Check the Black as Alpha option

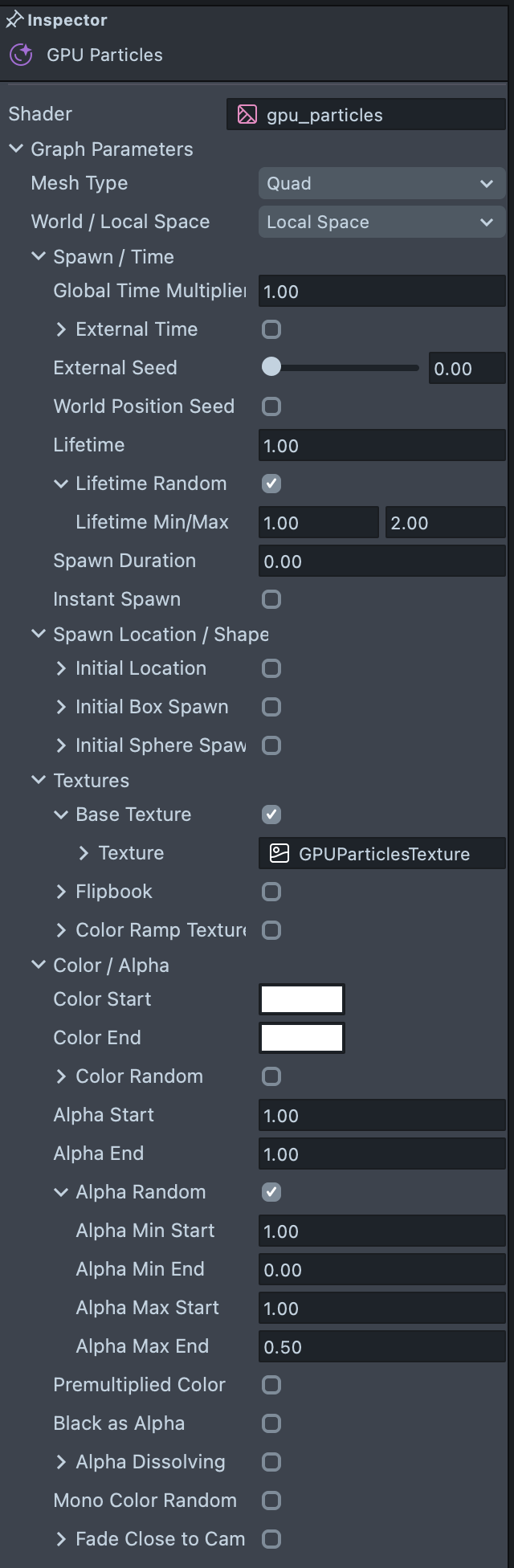271,1423
